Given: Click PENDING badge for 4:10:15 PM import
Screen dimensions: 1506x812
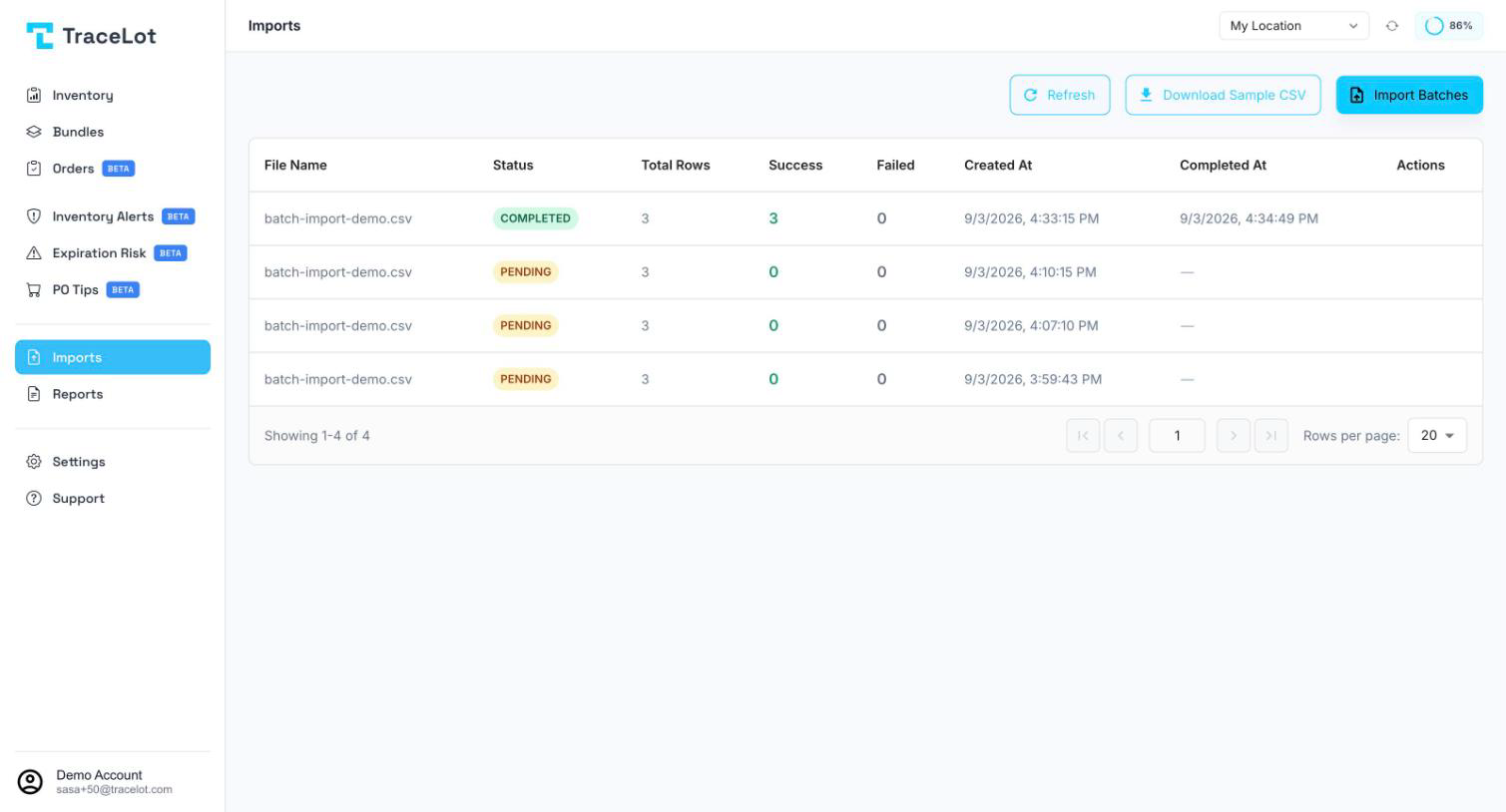Looking at the screenshot, I should point(525,272).
